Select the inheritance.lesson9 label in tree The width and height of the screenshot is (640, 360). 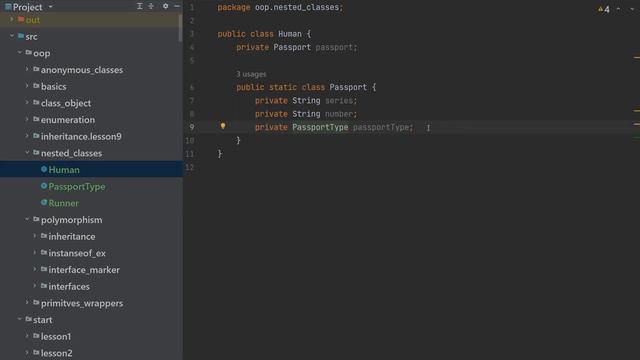[81, 137]
